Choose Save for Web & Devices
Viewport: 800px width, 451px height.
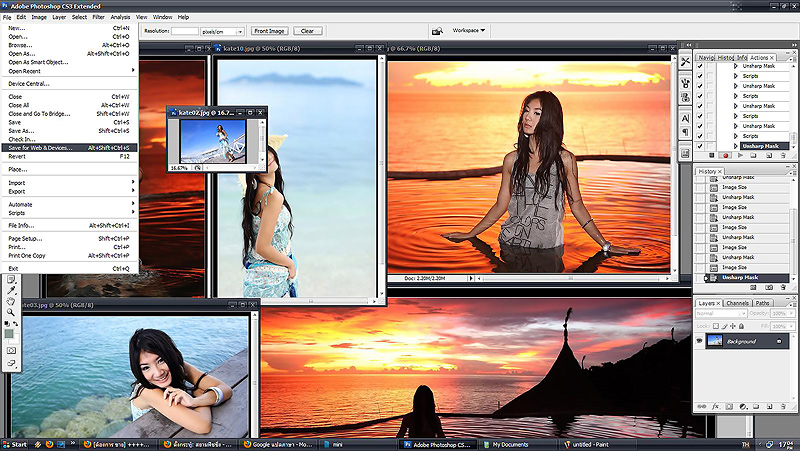[69, 148]
